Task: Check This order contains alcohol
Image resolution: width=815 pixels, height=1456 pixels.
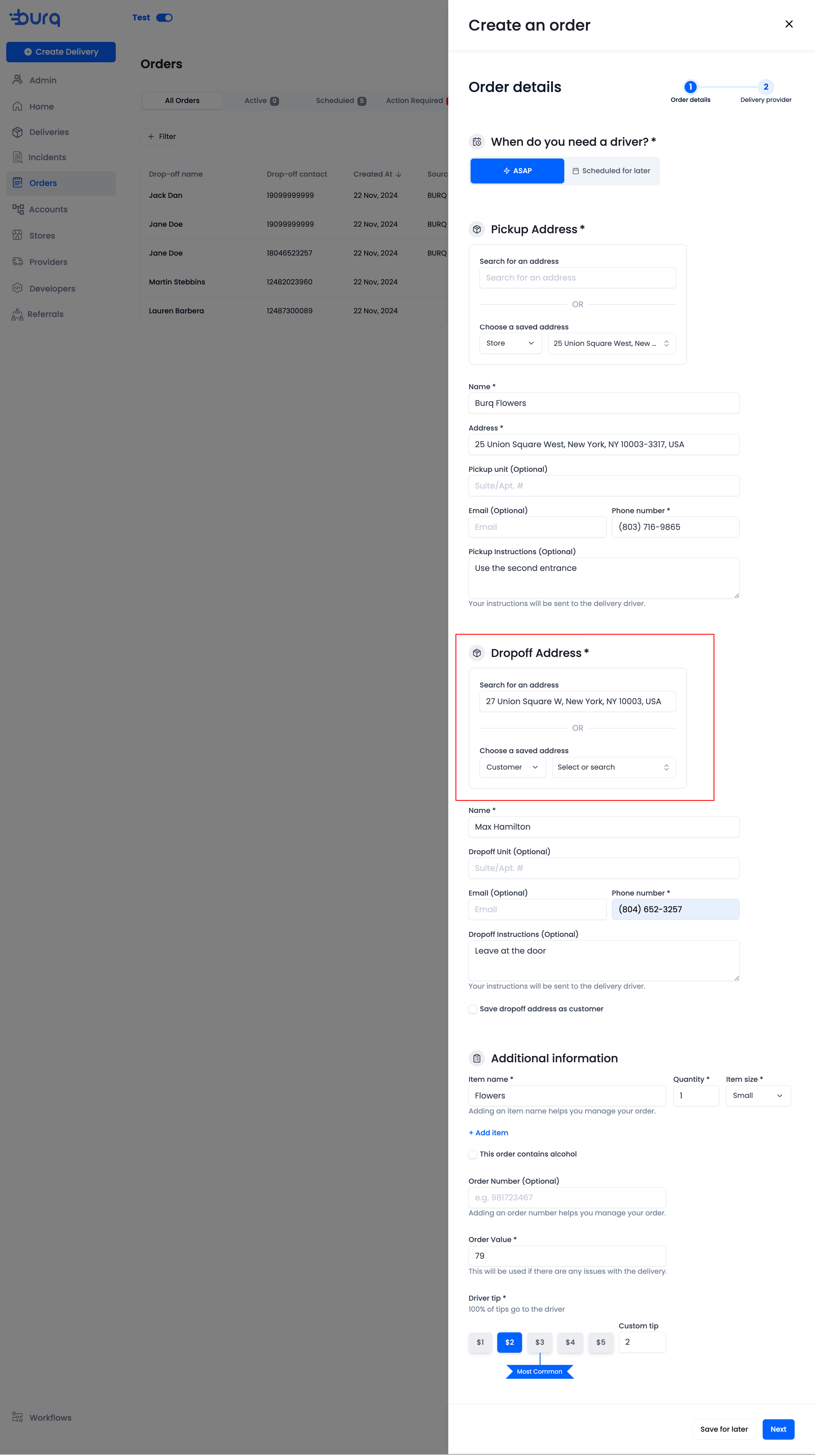Action: click(x=473, y=1154)
